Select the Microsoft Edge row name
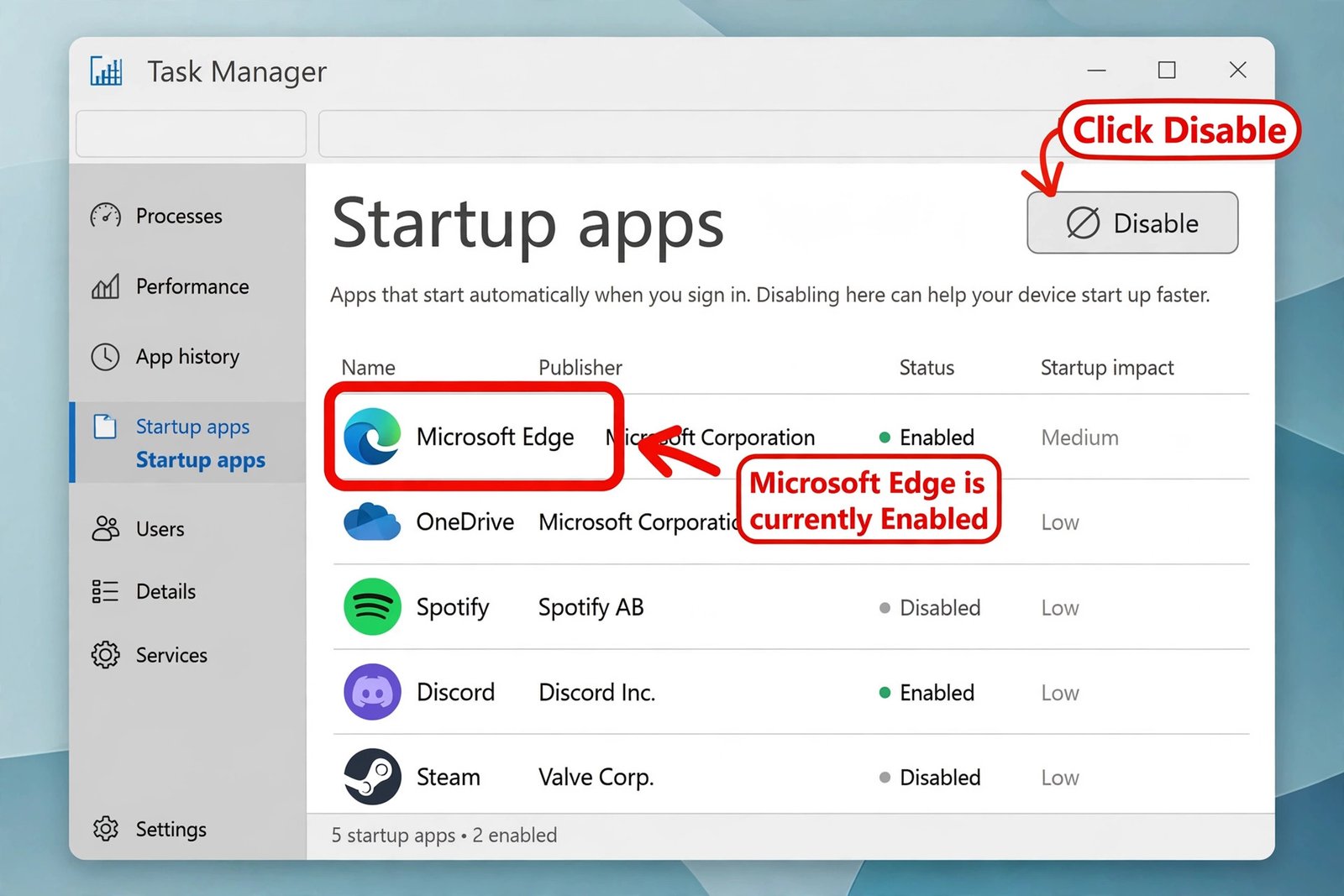This screenshot has width=1344, height=896. (x=495, y=437)
